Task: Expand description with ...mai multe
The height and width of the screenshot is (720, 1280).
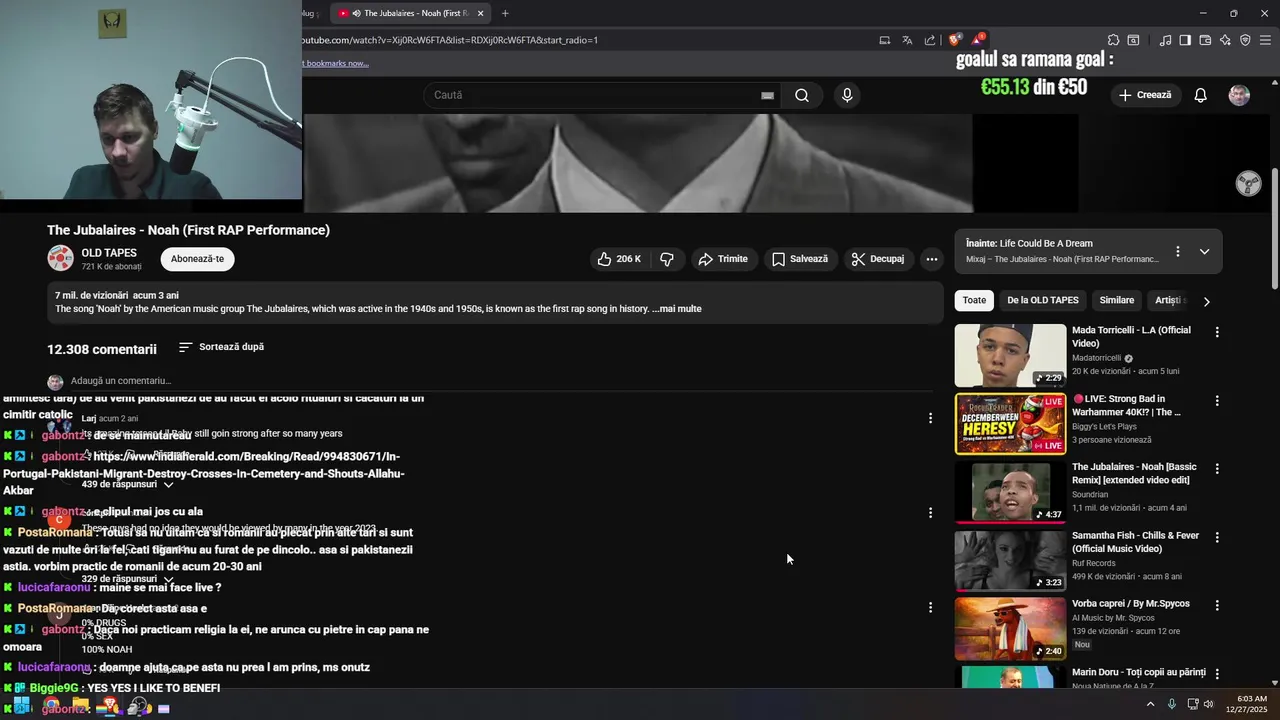Action: point(677,309)
